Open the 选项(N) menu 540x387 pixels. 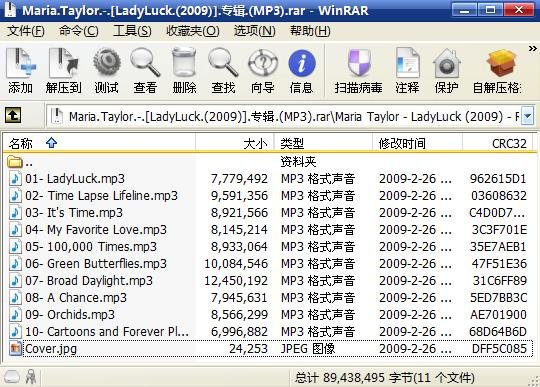[x=255, y=31]
